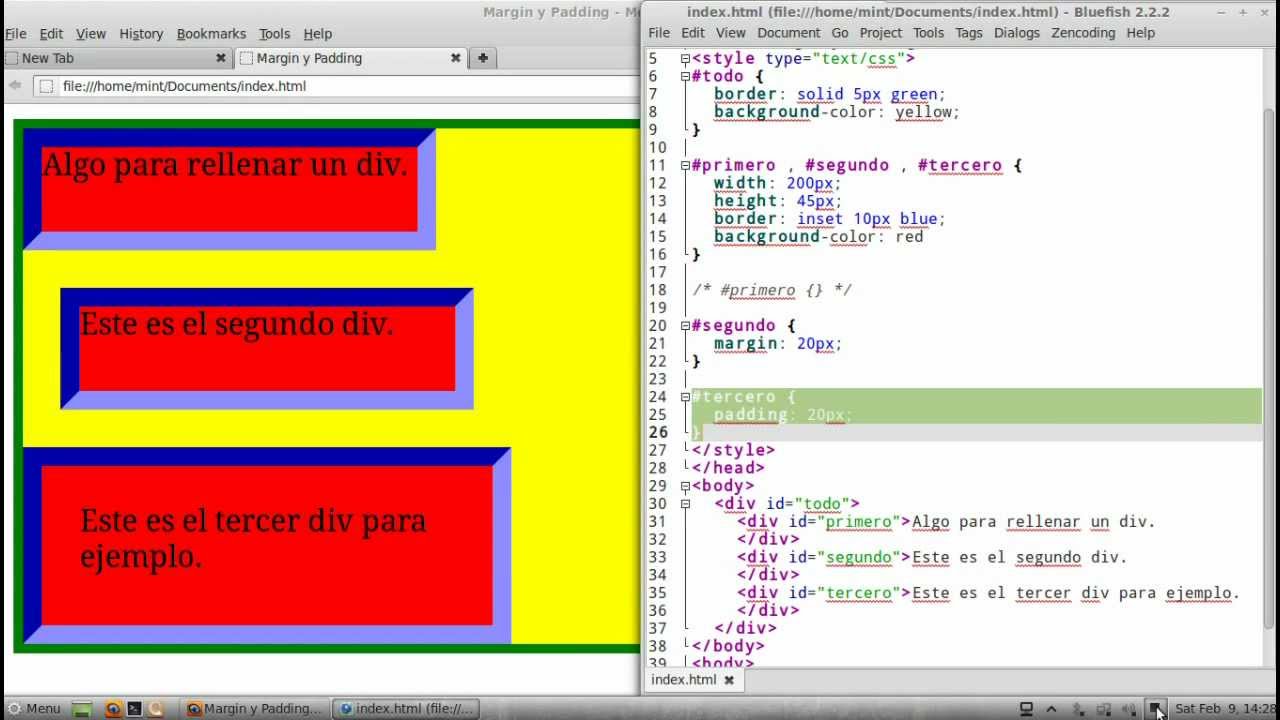This screenshot has height=720, width=1280.
Task: Click the date and time clock
Action: tap(1226, 709)
